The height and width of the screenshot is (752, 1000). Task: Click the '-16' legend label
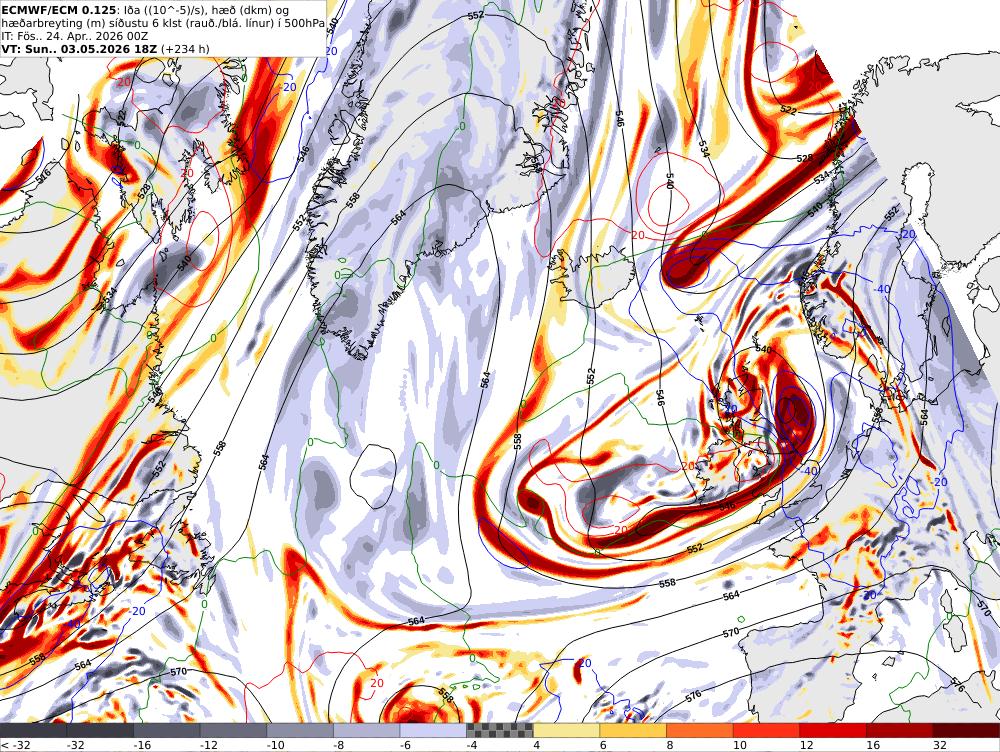[142, 745]
